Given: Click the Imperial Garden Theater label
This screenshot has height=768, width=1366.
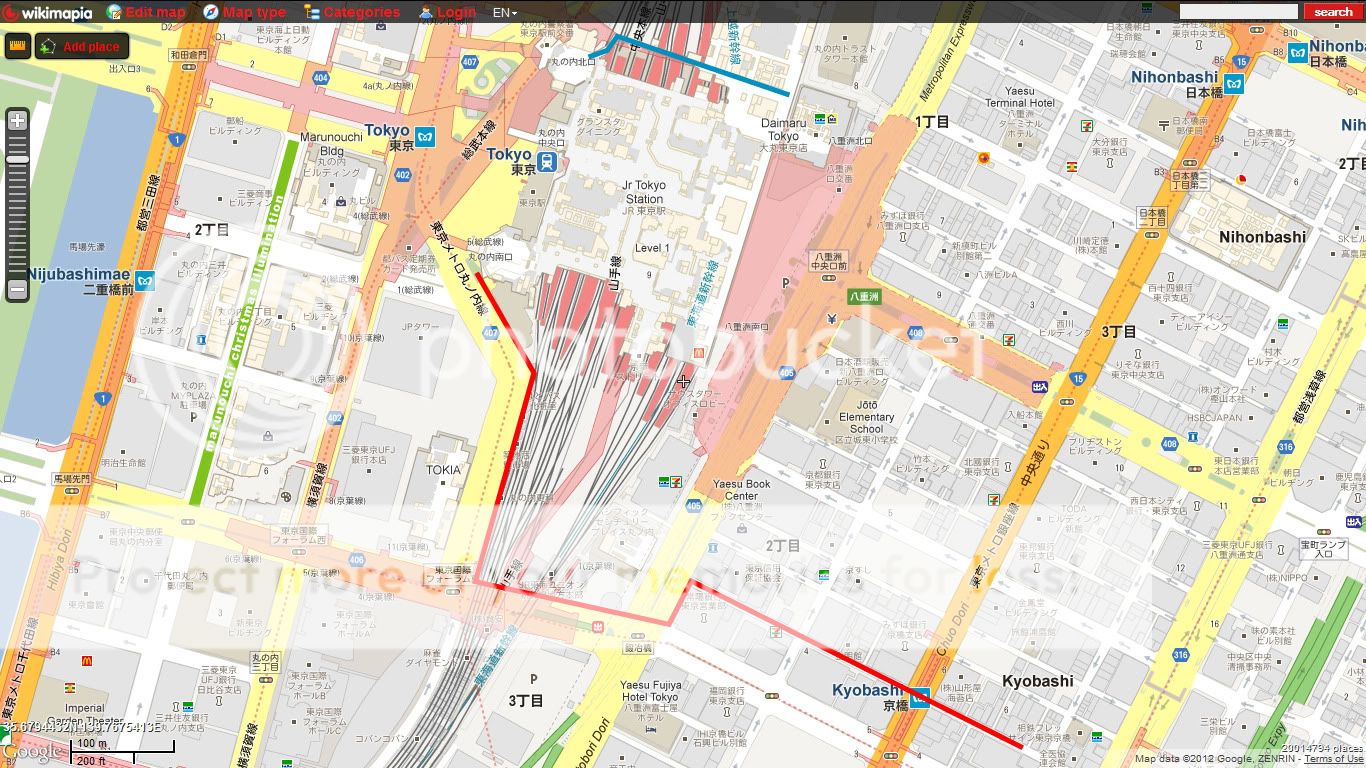Looking at the screenshot, I should 85,715.
